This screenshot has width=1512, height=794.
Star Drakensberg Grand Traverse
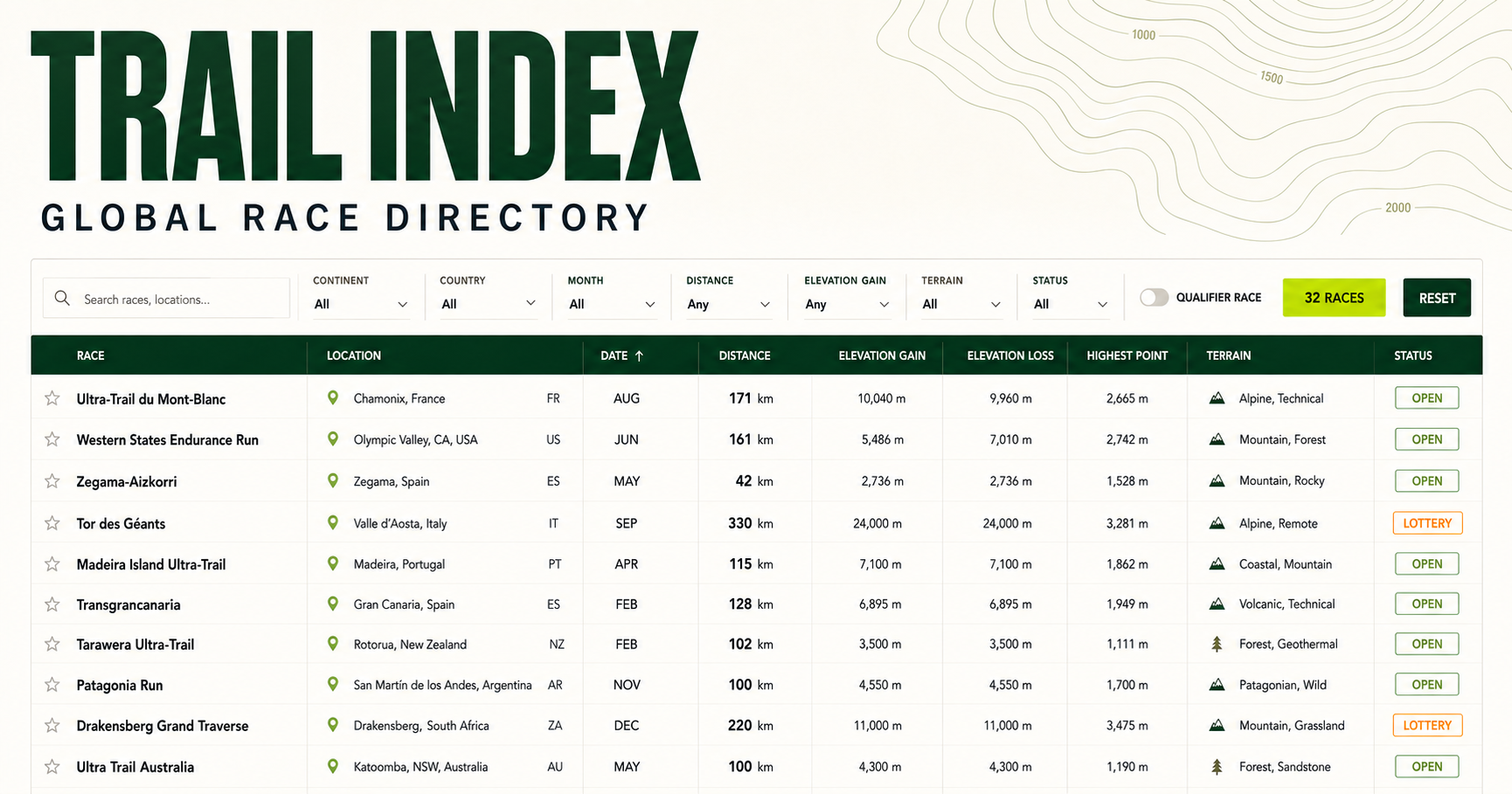tap(52, 726)
